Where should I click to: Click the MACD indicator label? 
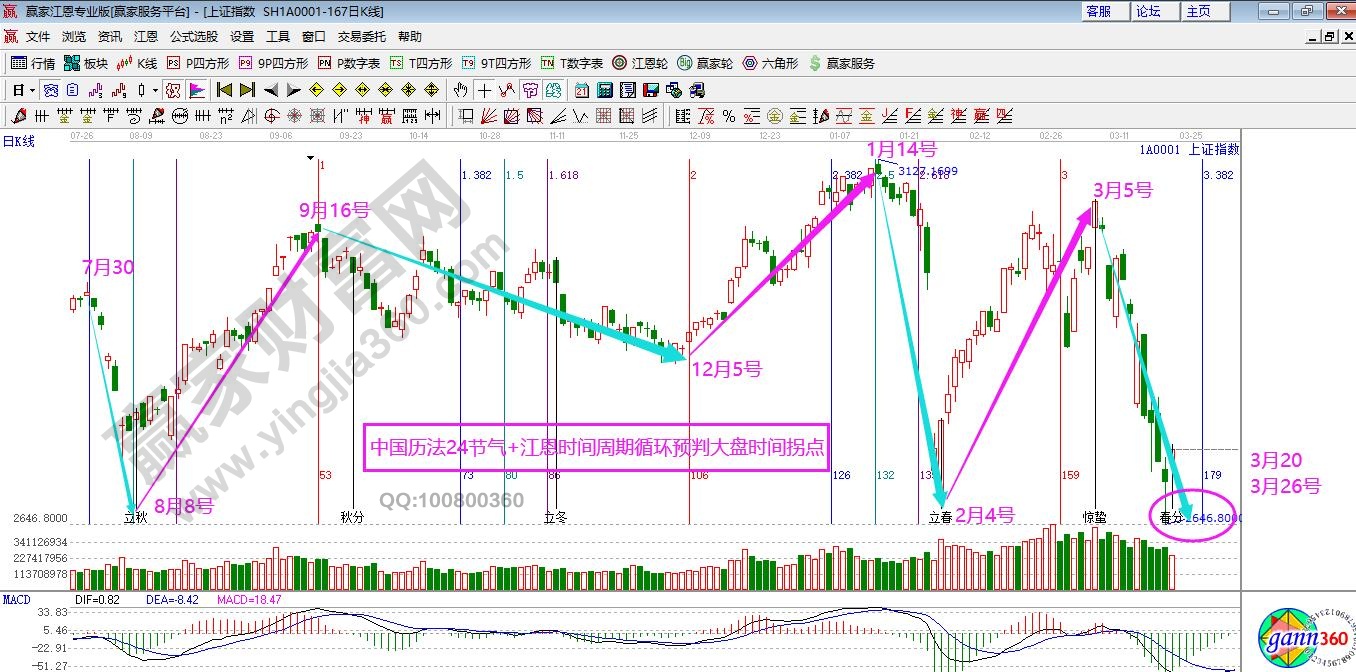16,599
